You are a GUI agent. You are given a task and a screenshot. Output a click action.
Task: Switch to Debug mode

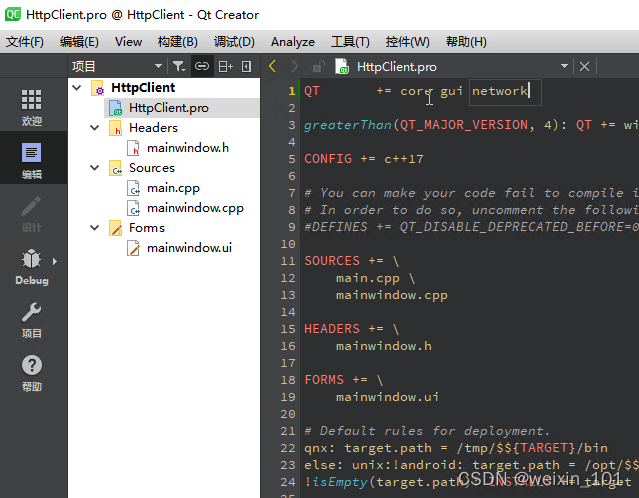coord(31,267)
